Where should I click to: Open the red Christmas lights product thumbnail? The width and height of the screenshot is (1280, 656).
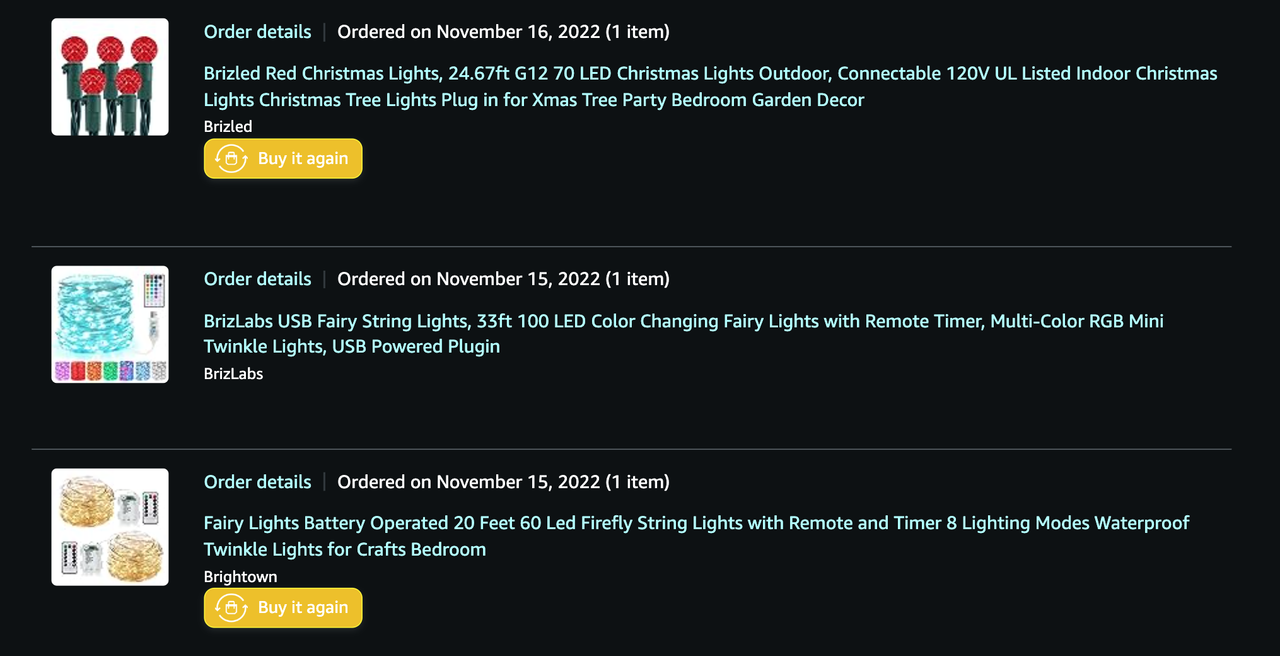click(x=110, y=77)
